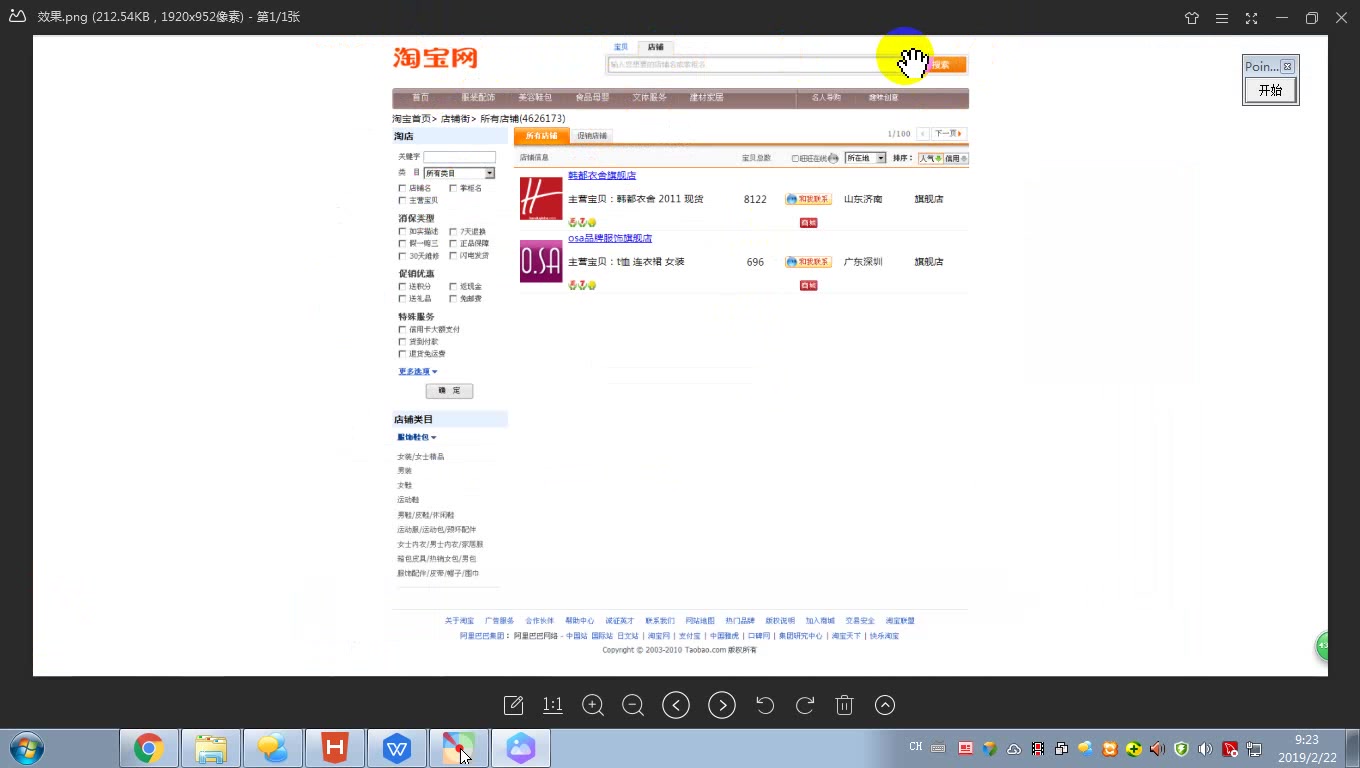This screenshot has width=1360, height=768.
Task: Toggle the 旺旺在线 checkbox
Action: point(796,158)
